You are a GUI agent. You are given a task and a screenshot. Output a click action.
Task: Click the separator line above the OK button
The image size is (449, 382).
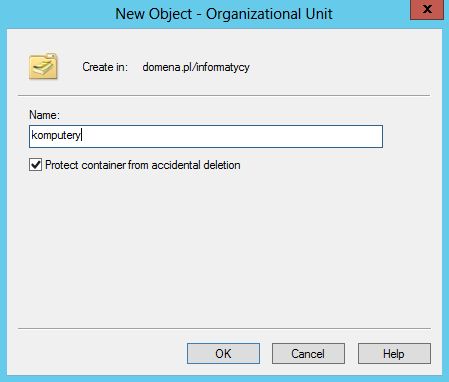click(x=224, y=328)
